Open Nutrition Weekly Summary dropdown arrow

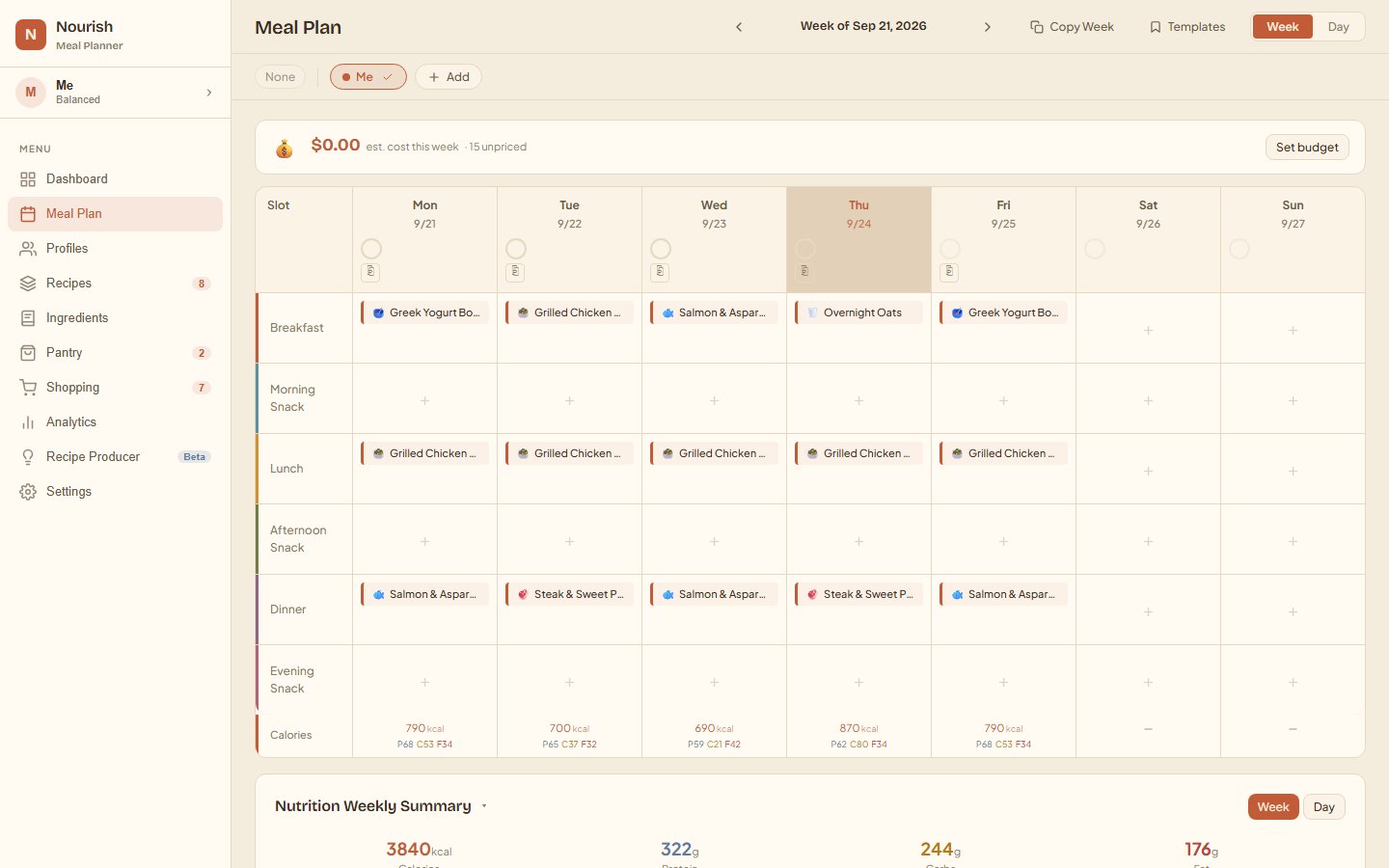484,806
